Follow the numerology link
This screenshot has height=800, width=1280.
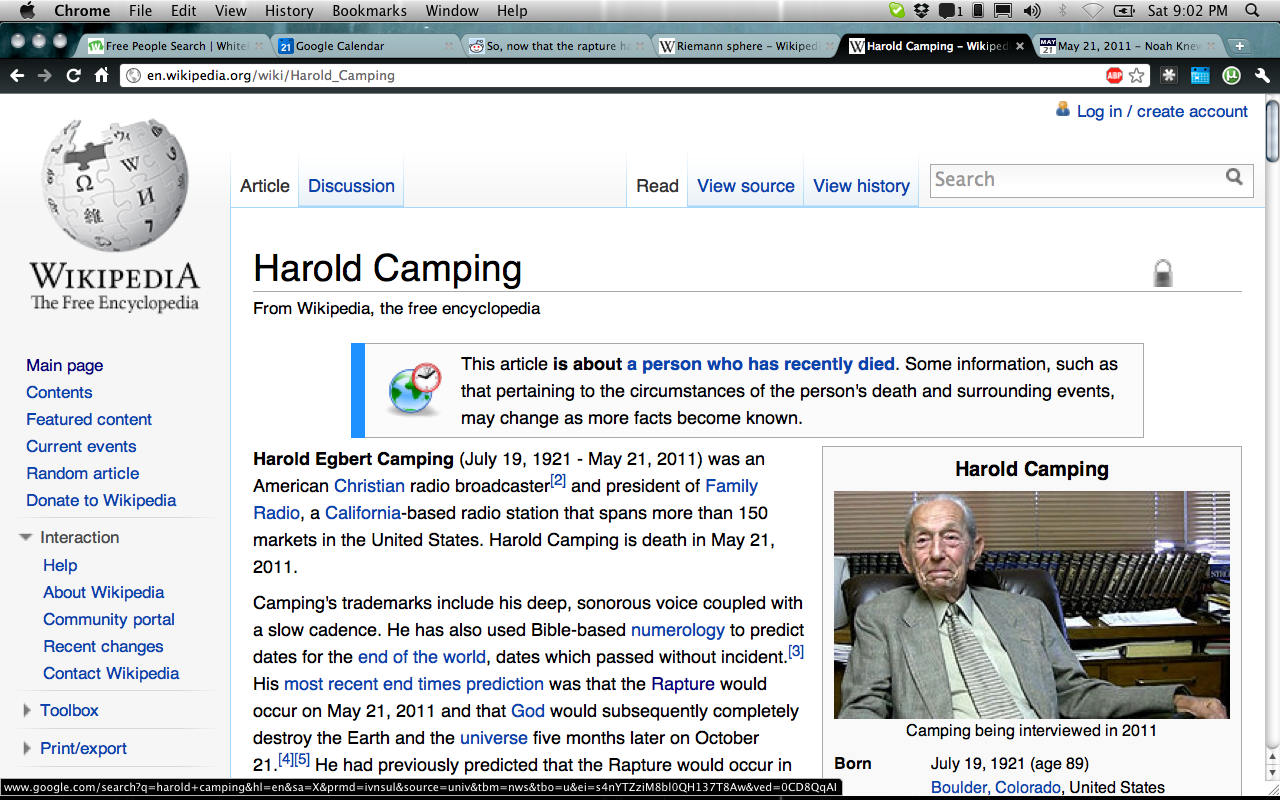coord(677,630)
